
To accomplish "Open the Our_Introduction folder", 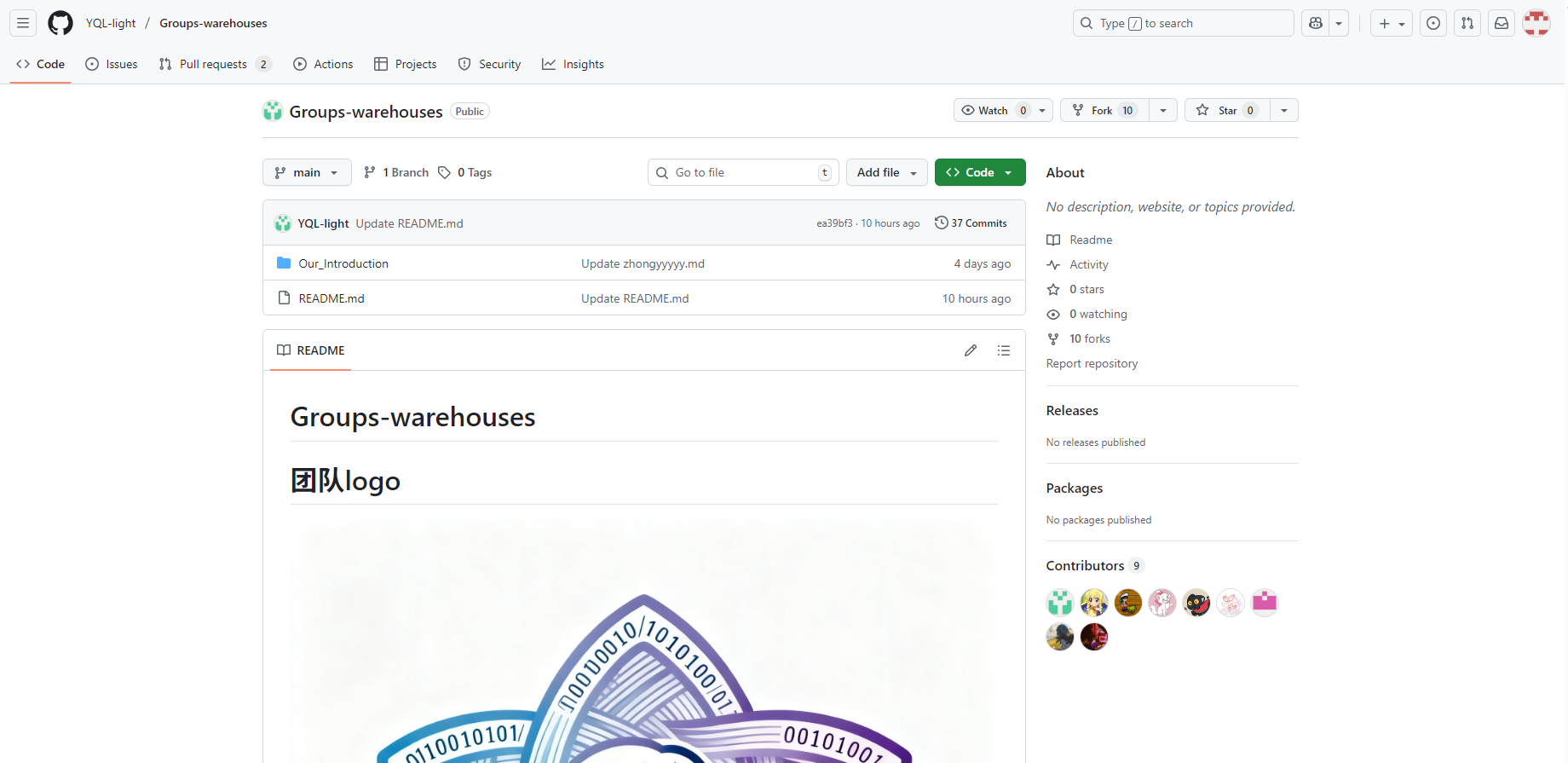I will [343, 263].
